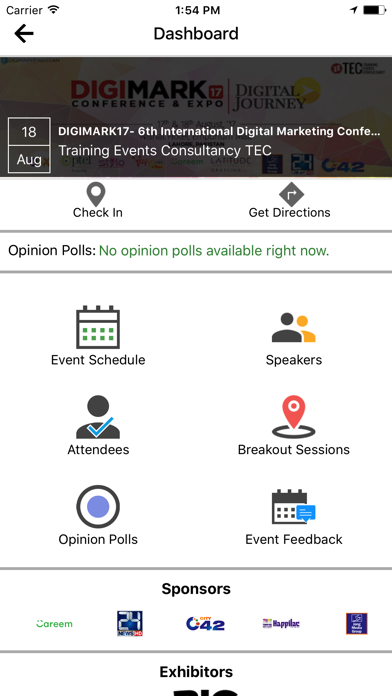Click the Opinion Polls status message
The width and height of the screenshot is (392, 696).
214,251
